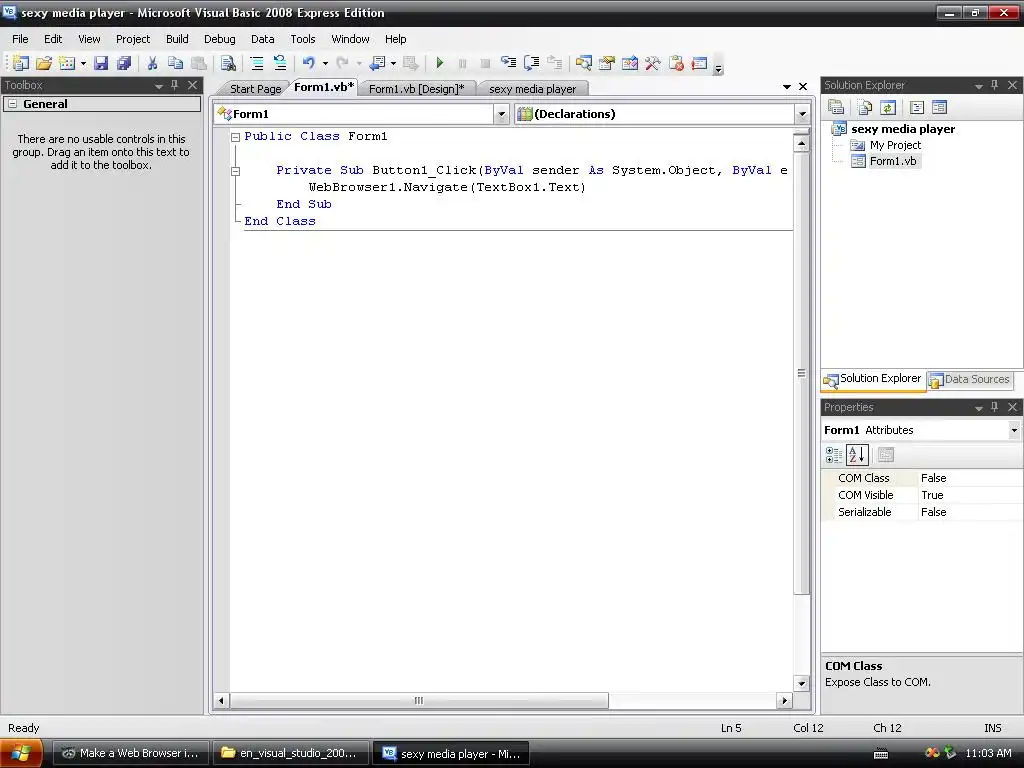Viewport: 1024px width, 768px height.
Task: Collapse the General group in Toolbox
Action: (x=12, y=104)
